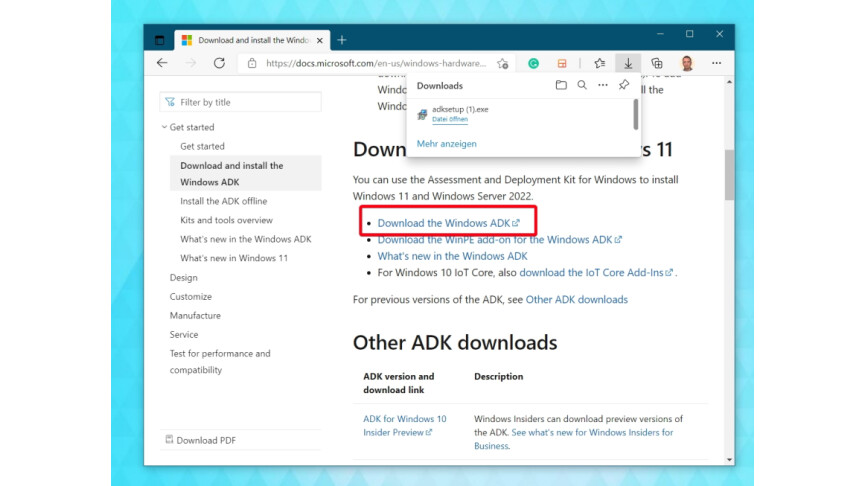Open a new tab with plus button
The width and height of the screenshot is (864, 486).
(x=342, y=40)
